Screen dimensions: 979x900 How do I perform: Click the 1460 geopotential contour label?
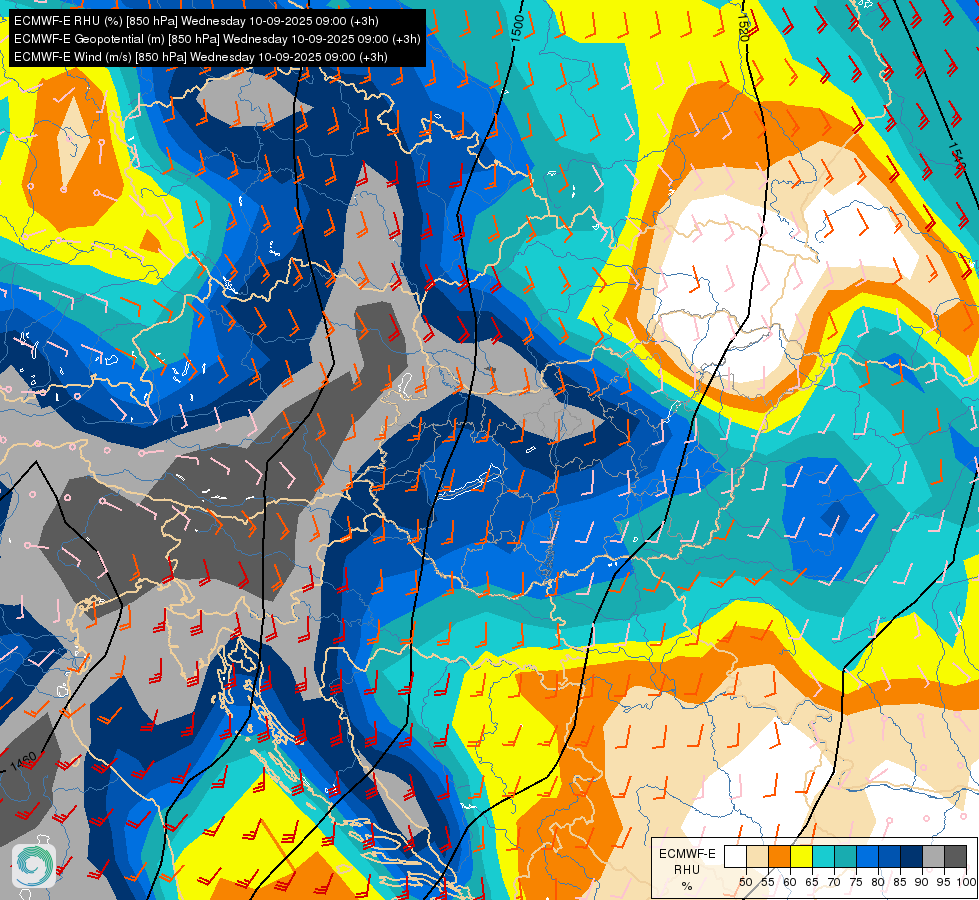[x=24, y=762]
